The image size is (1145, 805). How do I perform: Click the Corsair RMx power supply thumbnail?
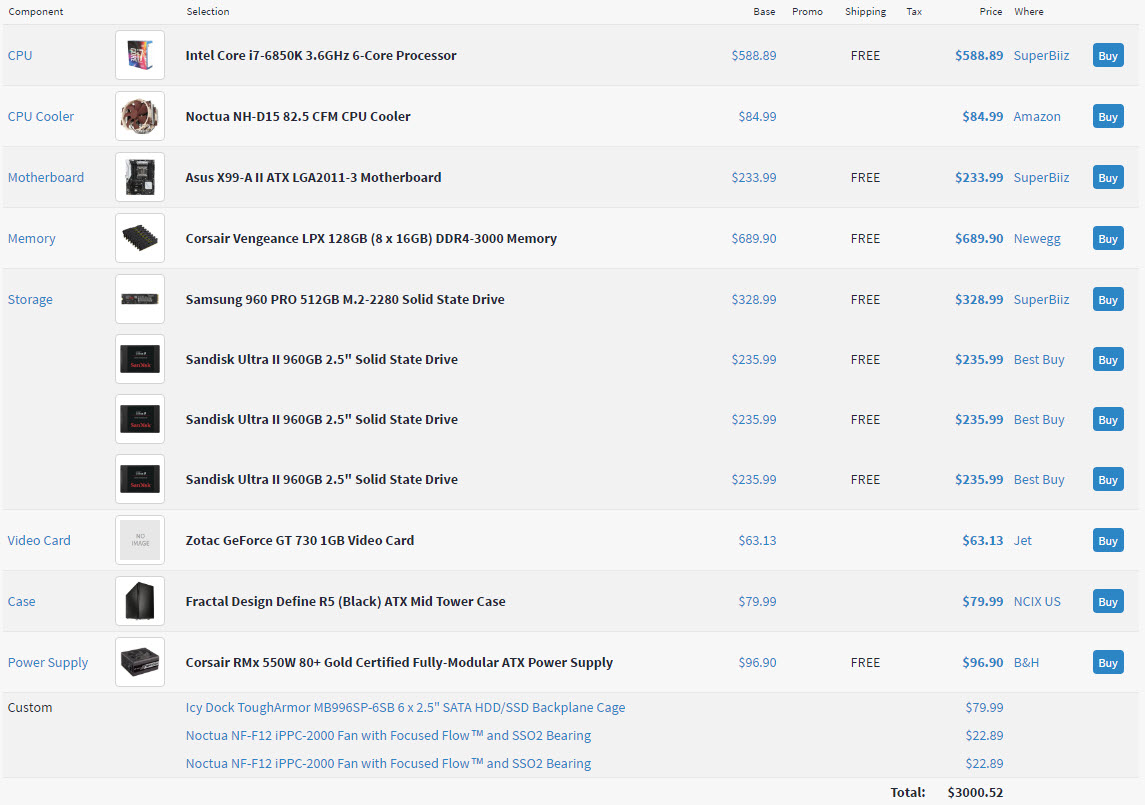[140, 663]
